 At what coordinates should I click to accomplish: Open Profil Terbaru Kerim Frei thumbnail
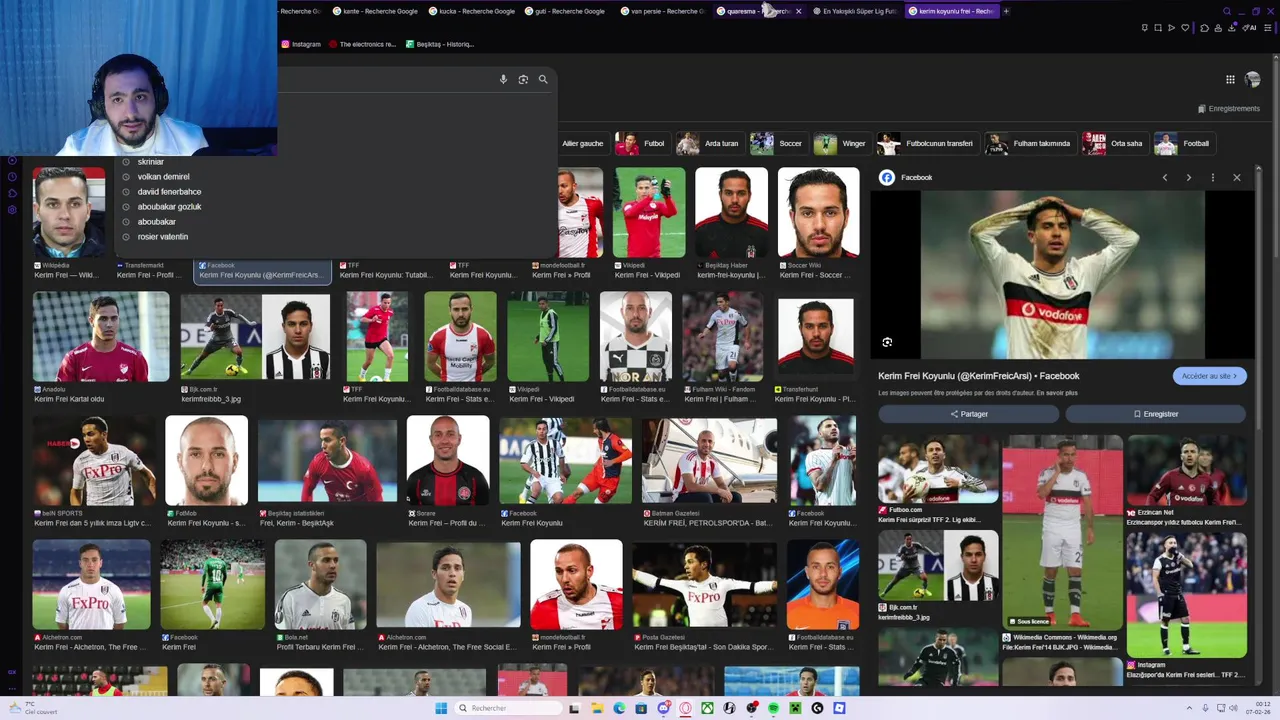320,585
